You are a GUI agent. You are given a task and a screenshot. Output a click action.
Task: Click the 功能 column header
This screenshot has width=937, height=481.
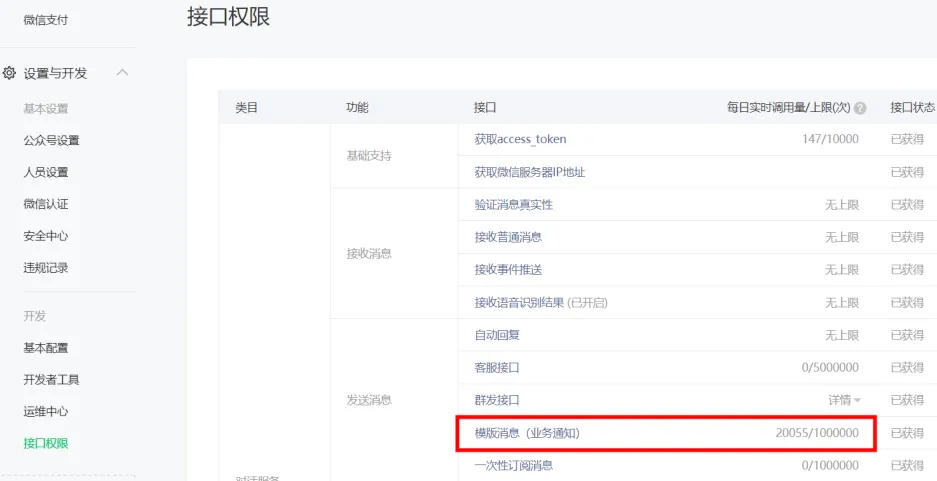(357, 108)
